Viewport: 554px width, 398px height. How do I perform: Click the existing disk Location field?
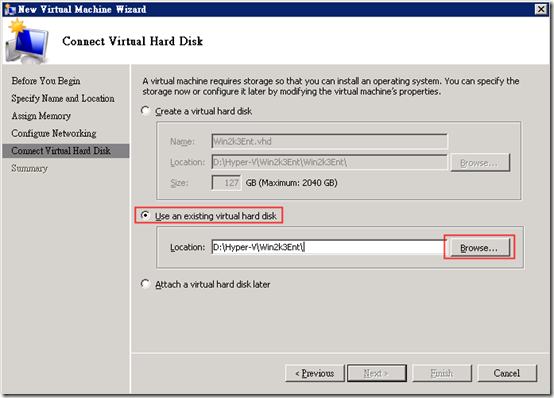[x=329, y=247]
